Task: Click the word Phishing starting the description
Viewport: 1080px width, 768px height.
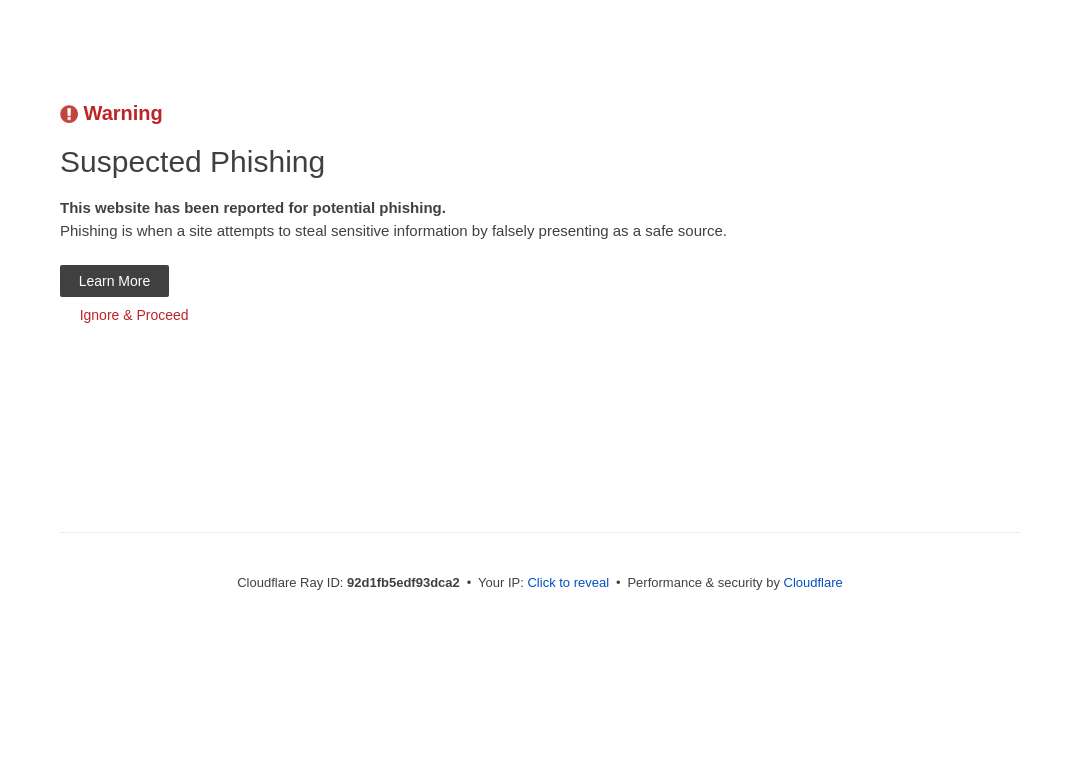Action: tap(89, 231)
